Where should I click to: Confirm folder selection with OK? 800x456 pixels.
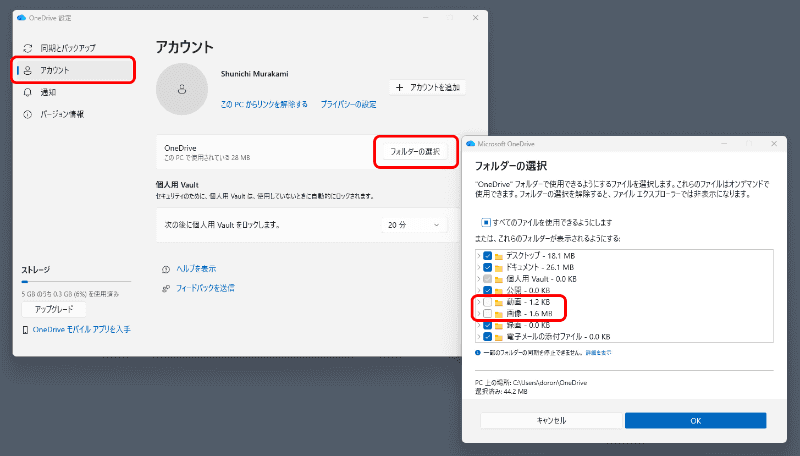pyautogui.click(x=695, y=421)
